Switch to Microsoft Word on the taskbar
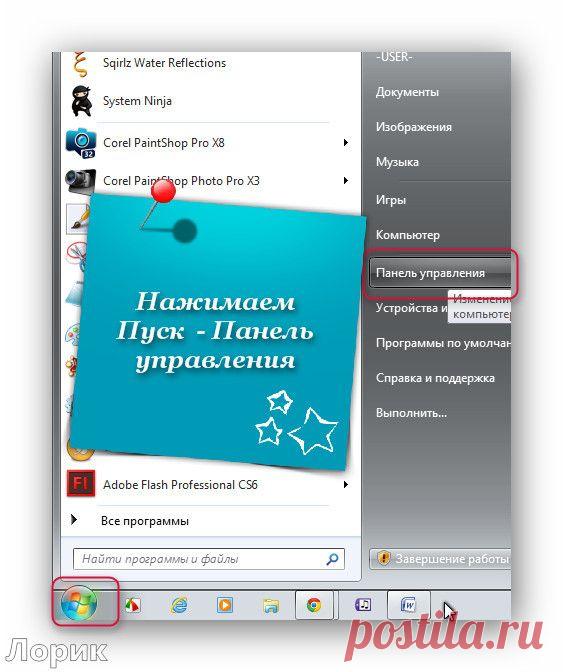563x672 pixels. click(408, 605)
